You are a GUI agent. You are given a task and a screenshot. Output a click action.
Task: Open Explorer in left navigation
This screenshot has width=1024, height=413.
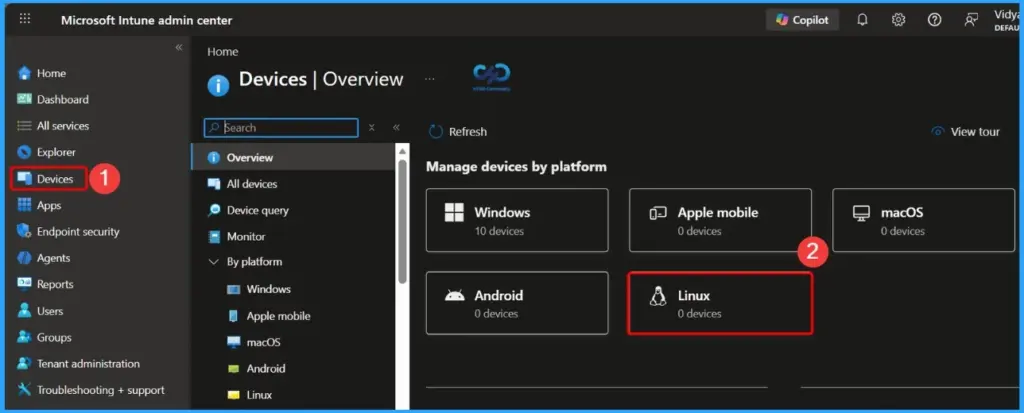[46, 152]
